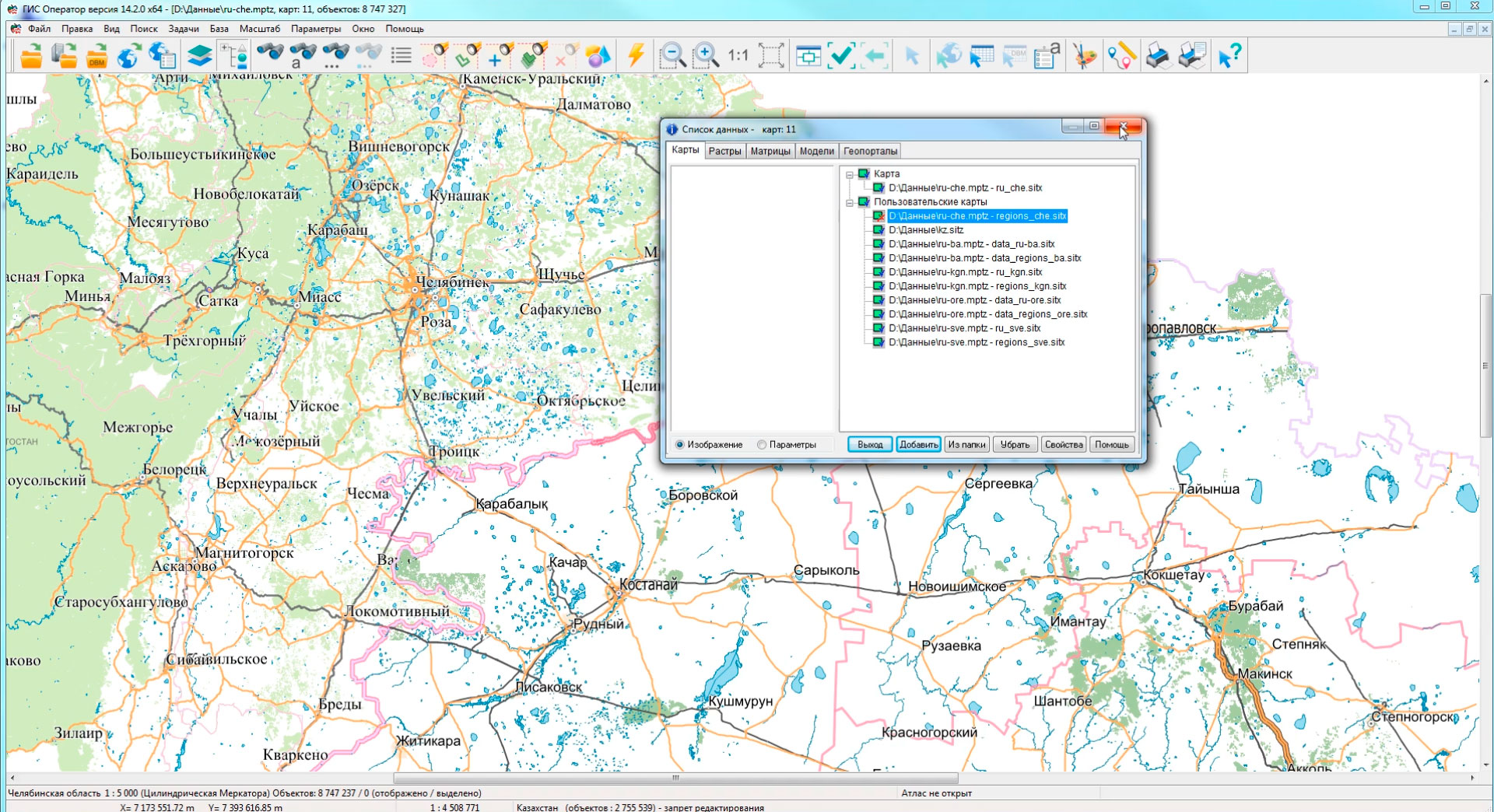Collapse the Пользовательские карты tree node
The height and width of the screenshot is (812, 1494).
850,202
